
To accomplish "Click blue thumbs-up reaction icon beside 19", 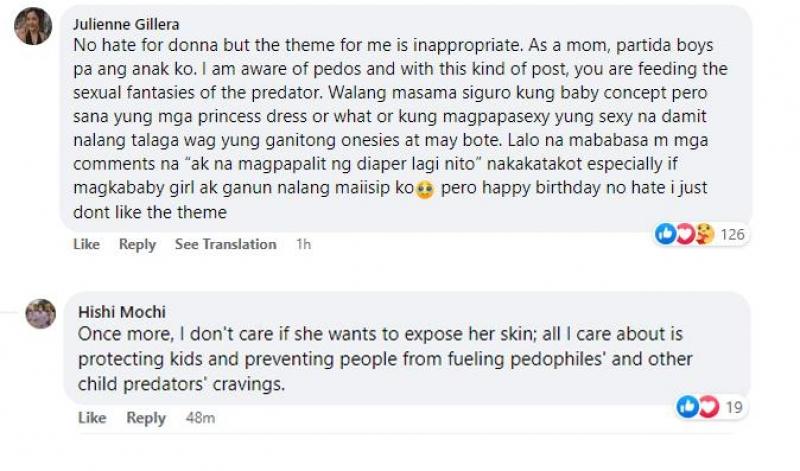I will pos(687,407).
